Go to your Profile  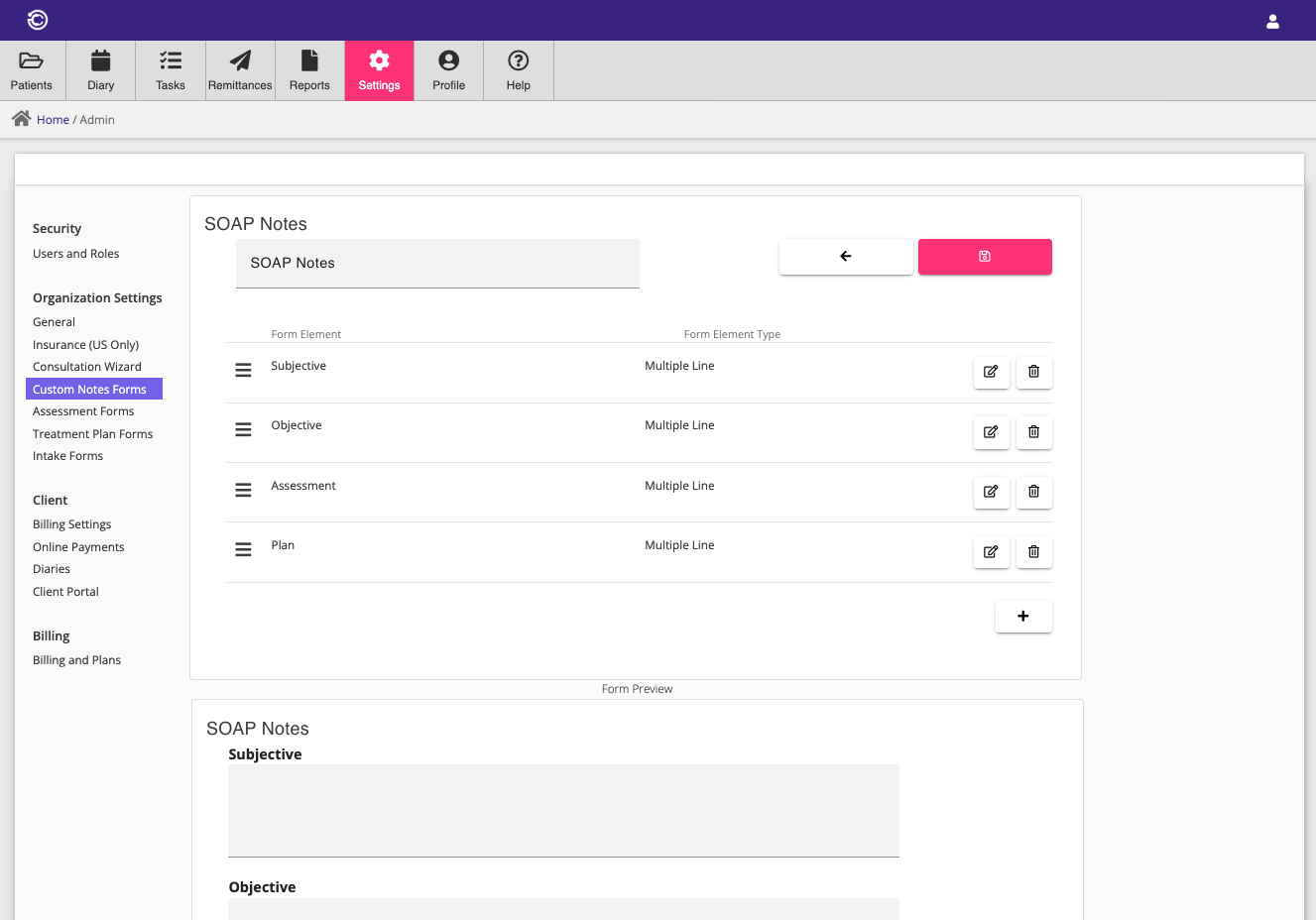point(448,69)
